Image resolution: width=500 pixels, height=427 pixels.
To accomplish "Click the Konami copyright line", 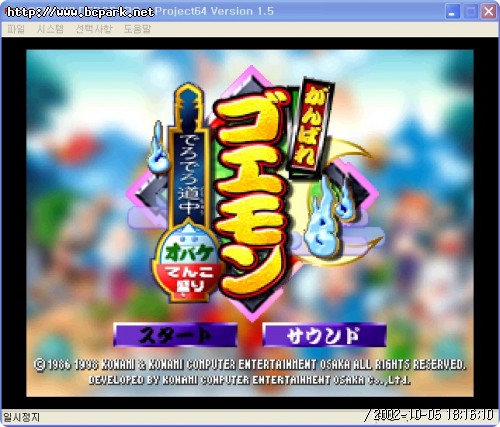I will point(249,365).
